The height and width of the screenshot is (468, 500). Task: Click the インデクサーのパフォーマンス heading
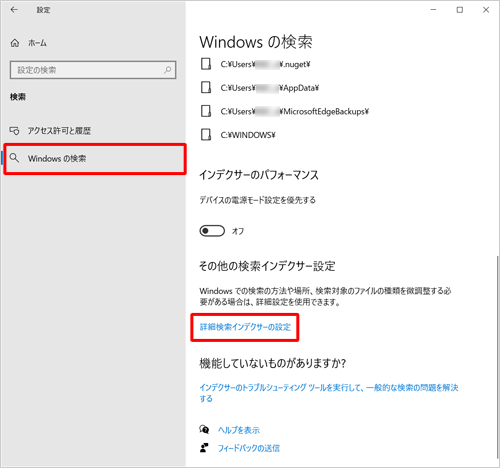[259, 175]
